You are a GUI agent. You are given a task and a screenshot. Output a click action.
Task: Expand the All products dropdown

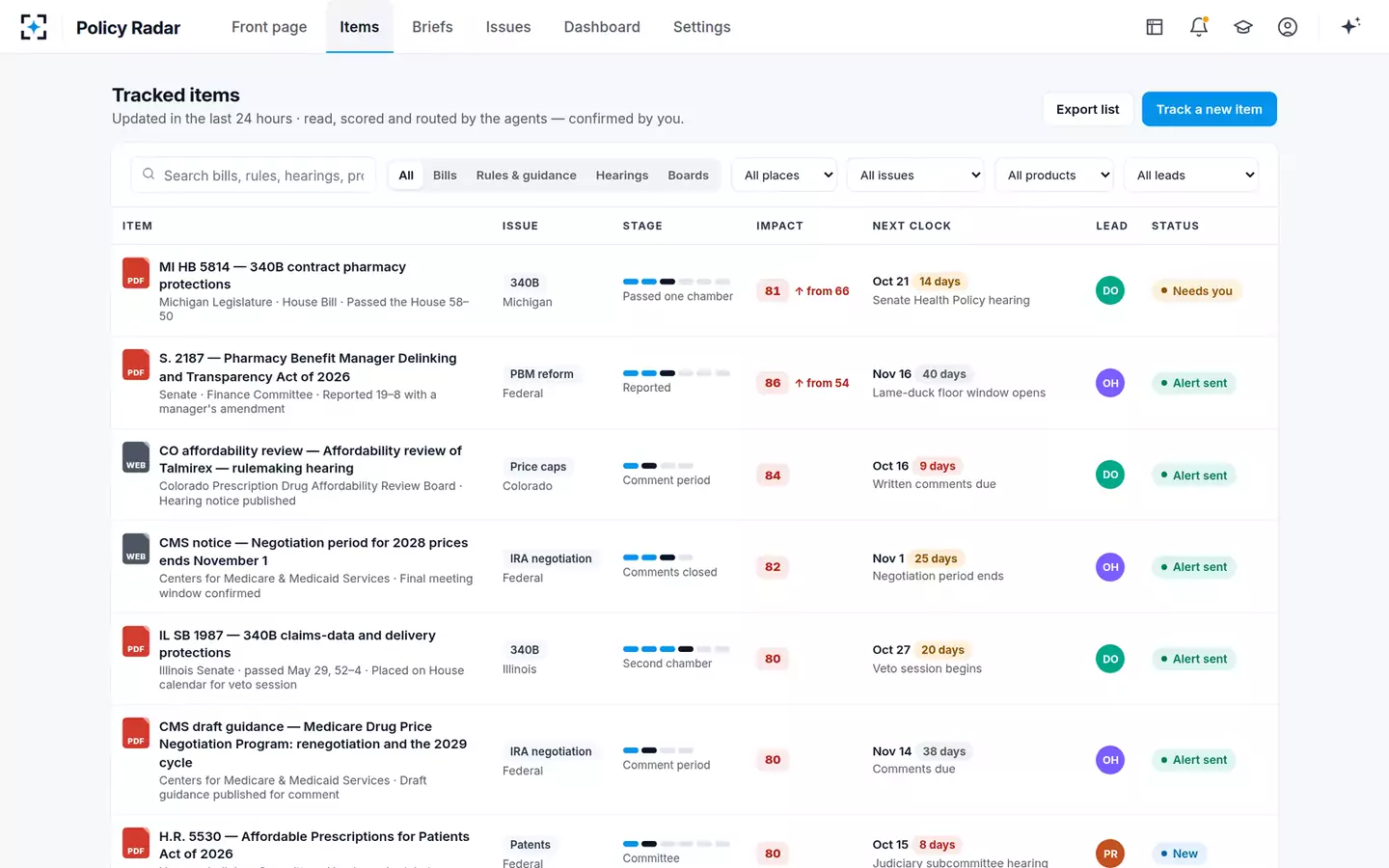click(1054, 175)
